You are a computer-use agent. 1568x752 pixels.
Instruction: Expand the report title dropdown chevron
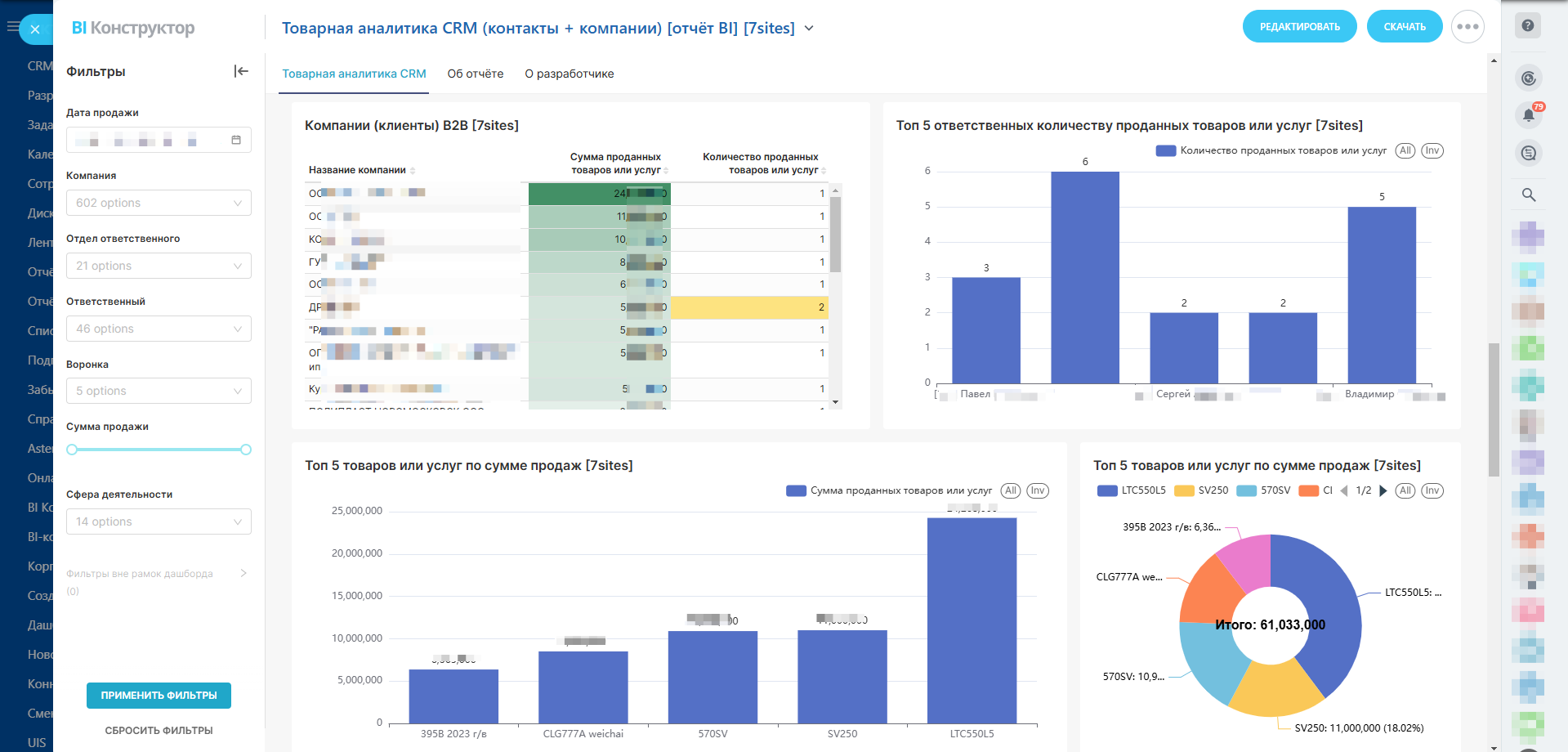[809, 29]
